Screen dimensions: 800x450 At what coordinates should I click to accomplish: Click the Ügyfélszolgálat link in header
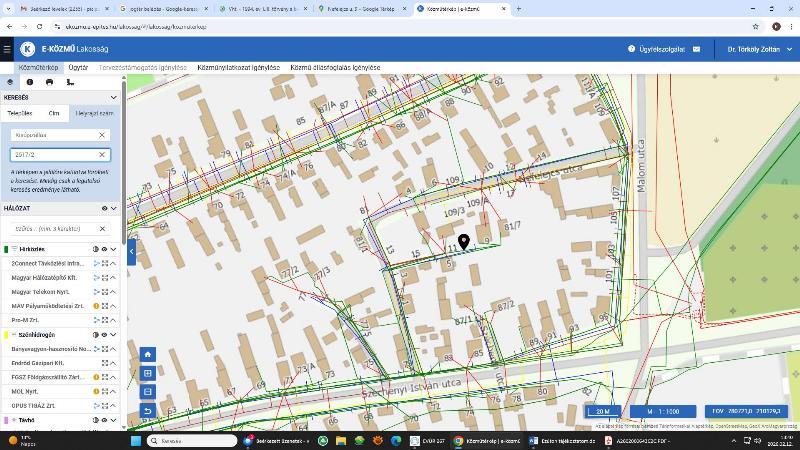pyautogui.click(x=658, y=49)
